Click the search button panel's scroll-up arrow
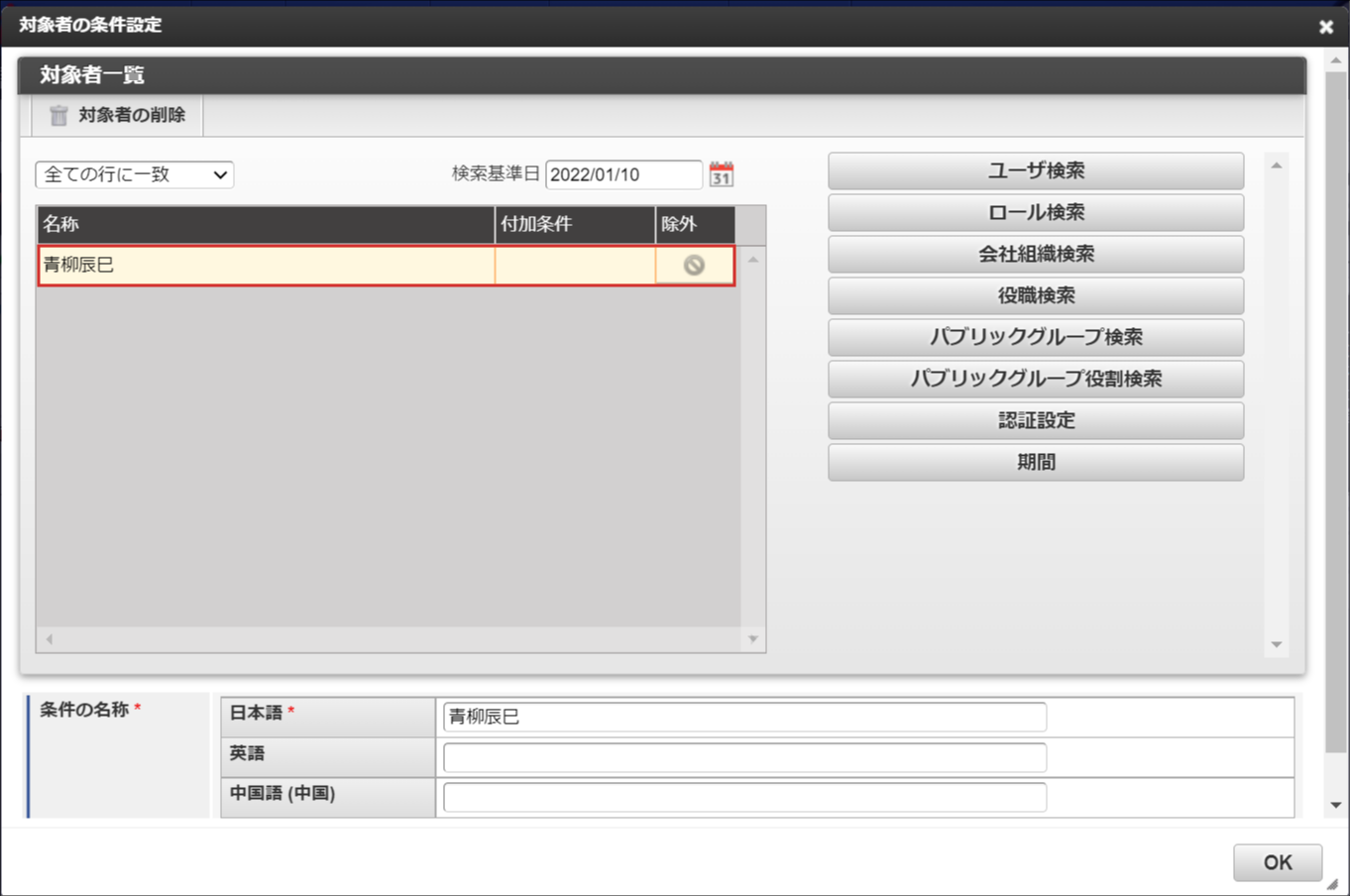1350x896 pixels. tap(1277, 166)
